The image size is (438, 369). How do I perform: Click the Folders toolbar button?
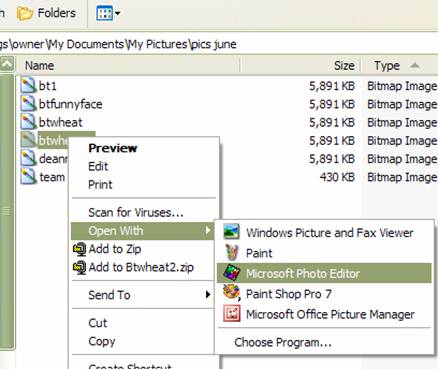(46, 13)
